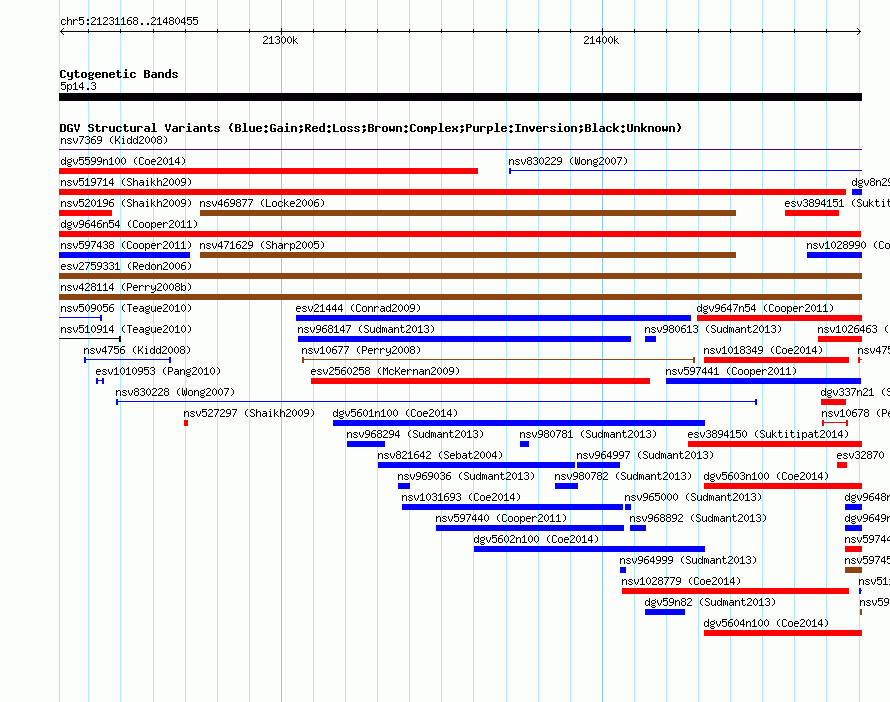Click the esv2560258 (McKernan2009) red bar

click(480, 381)
